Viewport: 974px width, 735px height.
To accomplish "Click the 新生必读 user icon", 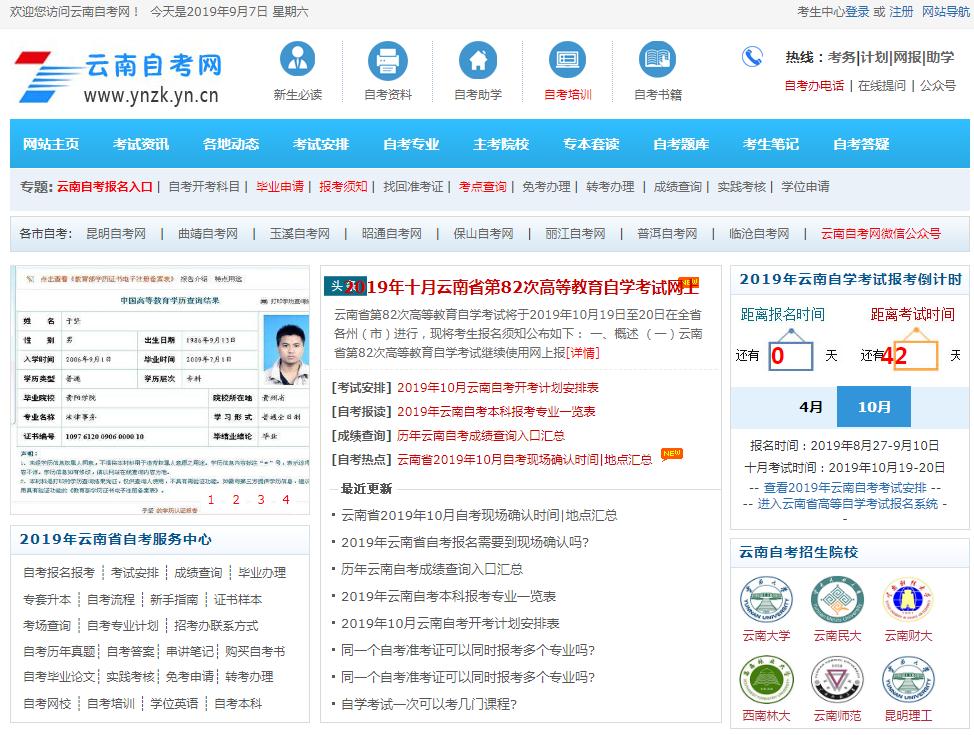I will (297, 61).
